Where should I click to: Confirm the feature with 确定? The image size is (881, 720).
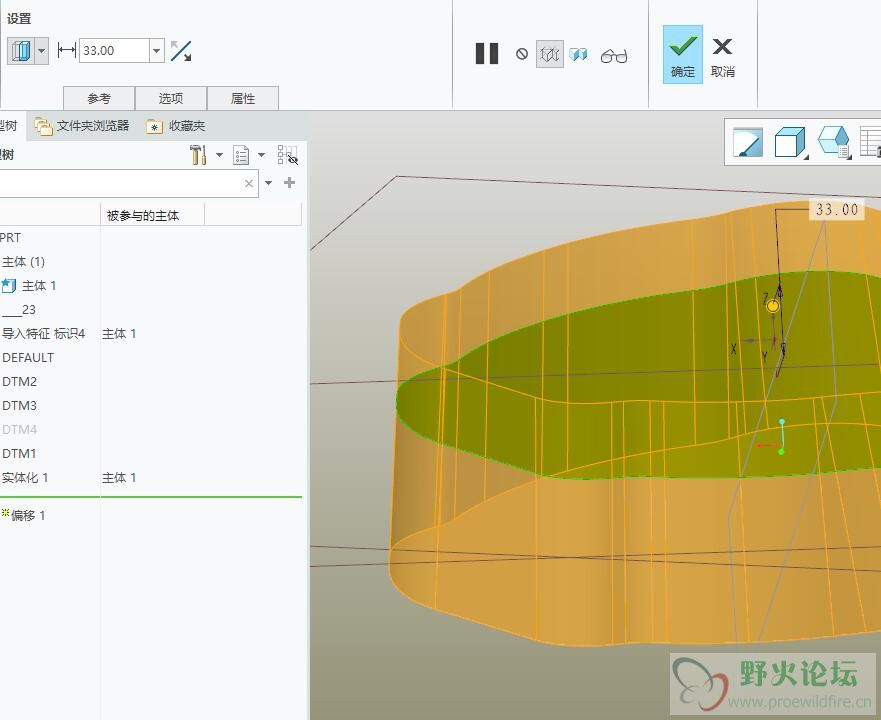pos(683,55)
